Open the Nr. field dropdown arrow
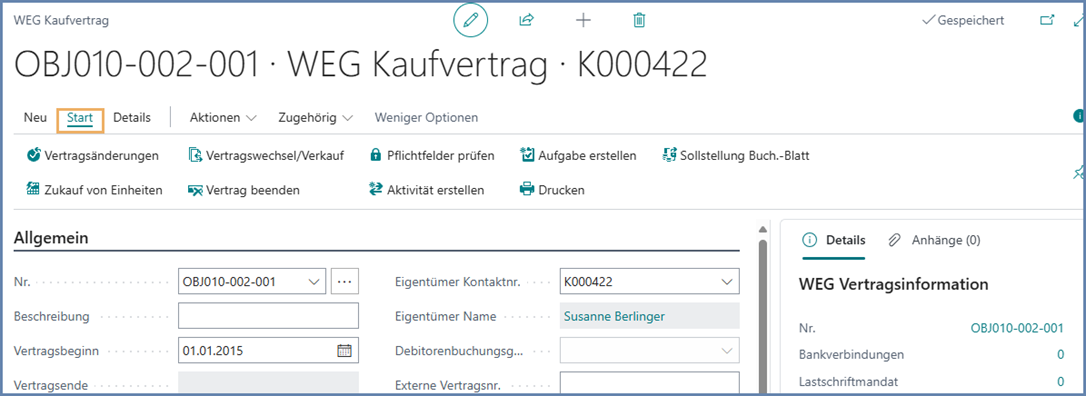 pyautogui.click(x=314, y=282)
